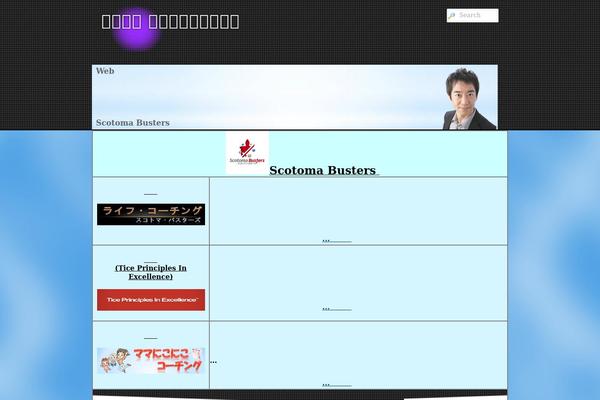Image resolution: width=600 pixels, height=400 pixels.
Task: Click the 'Web' text in the banner
Action: pyautogui.click(x=105, y=71)
